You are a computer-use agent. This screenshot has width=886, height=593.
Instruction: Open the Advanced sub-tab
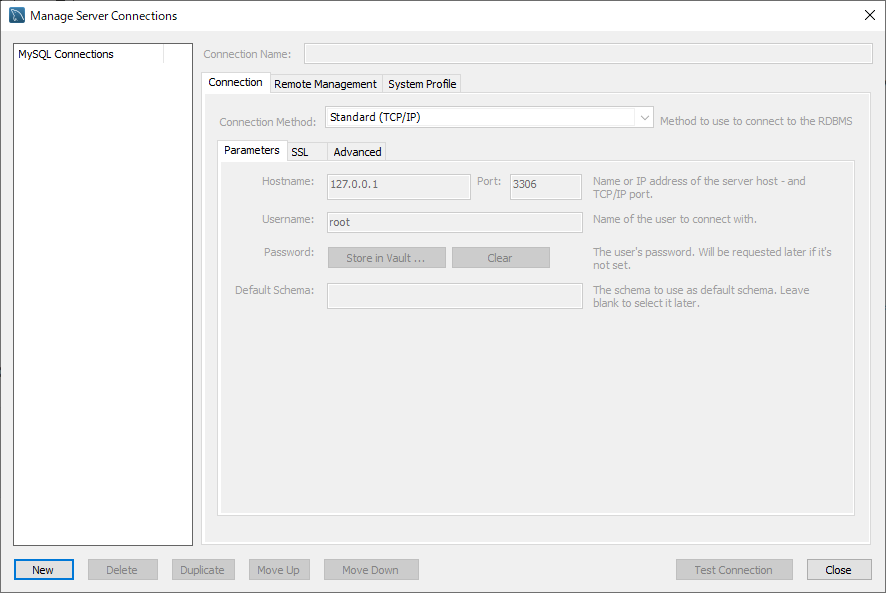[357, 152]
